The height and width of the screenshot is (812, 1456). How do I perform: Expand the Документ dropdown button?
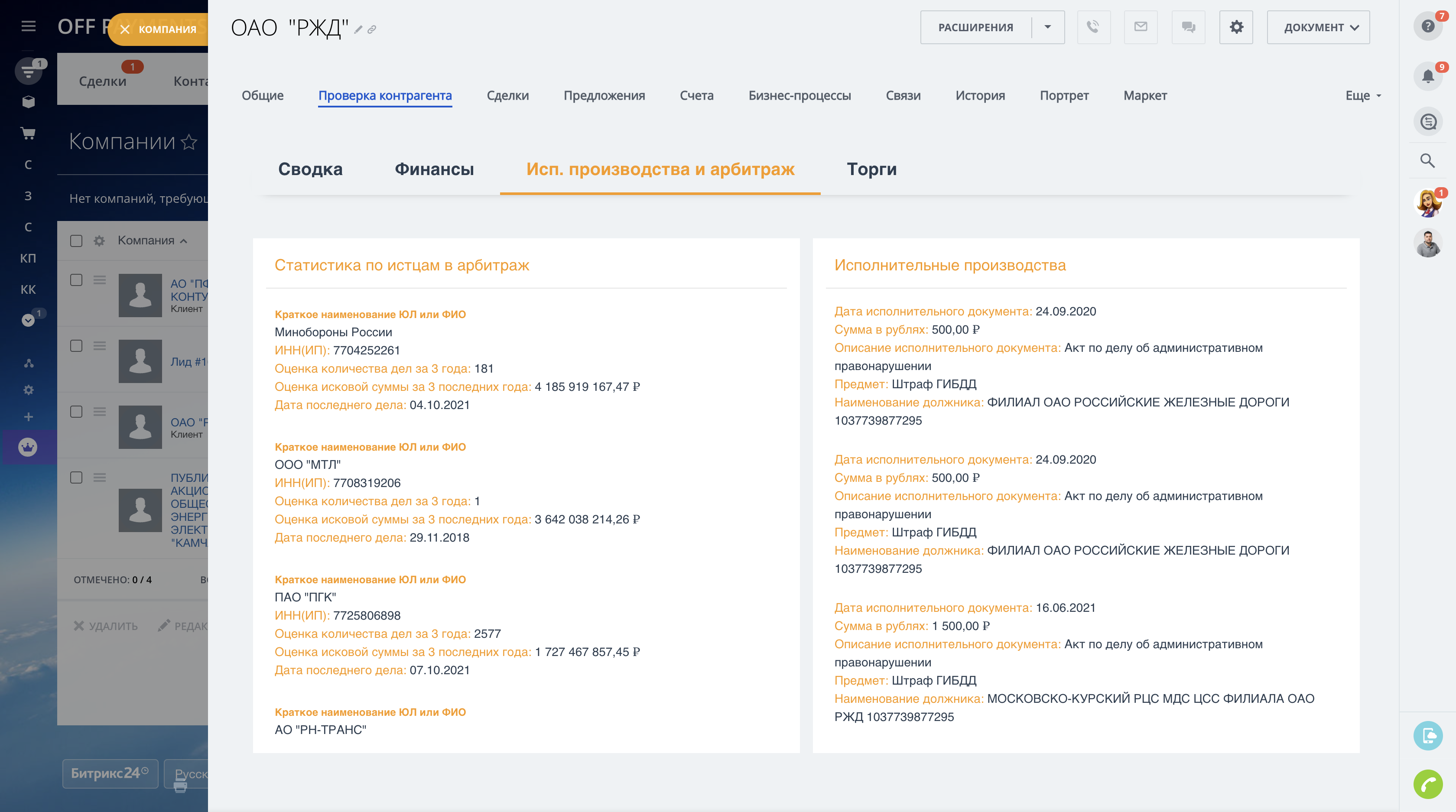click(x=1318, y=27)
